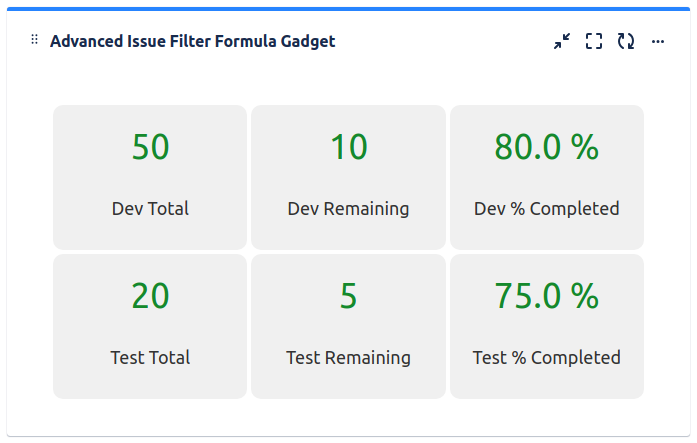Open the Test Total tile
The image size is (697, 443).
pos(150,326)
